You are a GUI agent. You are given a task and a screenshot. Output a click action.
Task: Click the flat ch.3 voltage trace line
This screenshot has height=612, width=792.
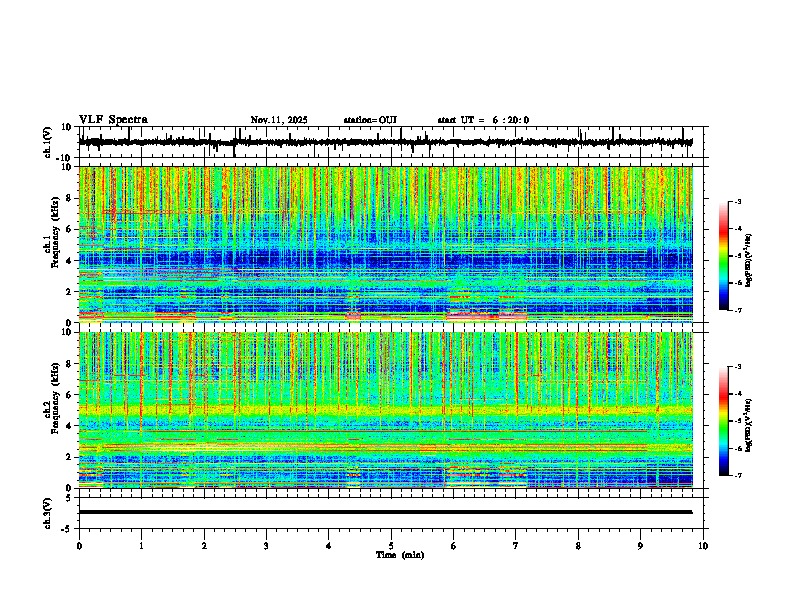coord(386,512)
